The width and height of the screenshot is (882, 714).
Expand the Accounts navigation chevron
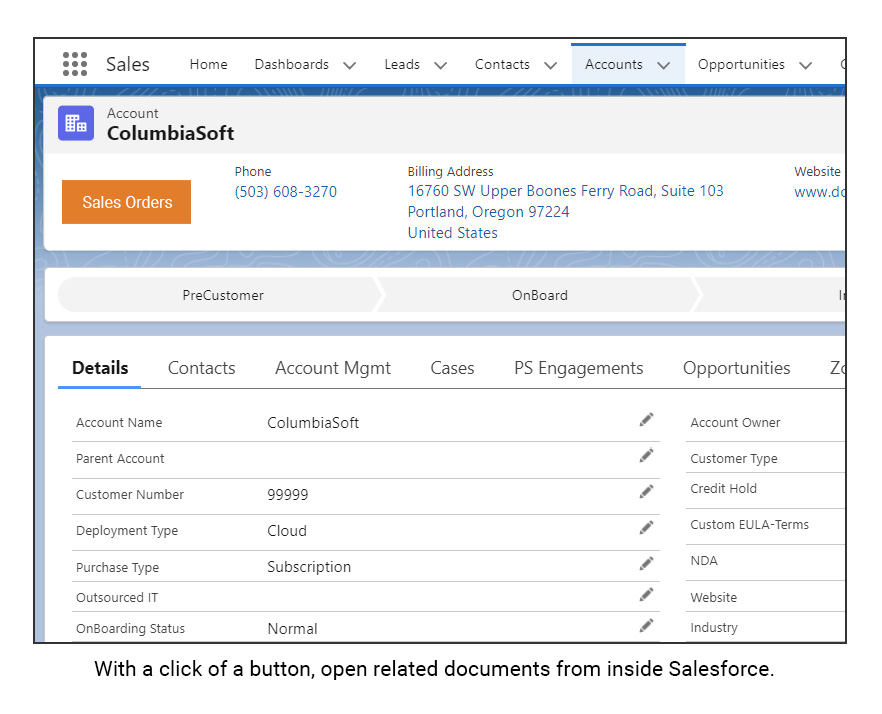tap(664, 65)
